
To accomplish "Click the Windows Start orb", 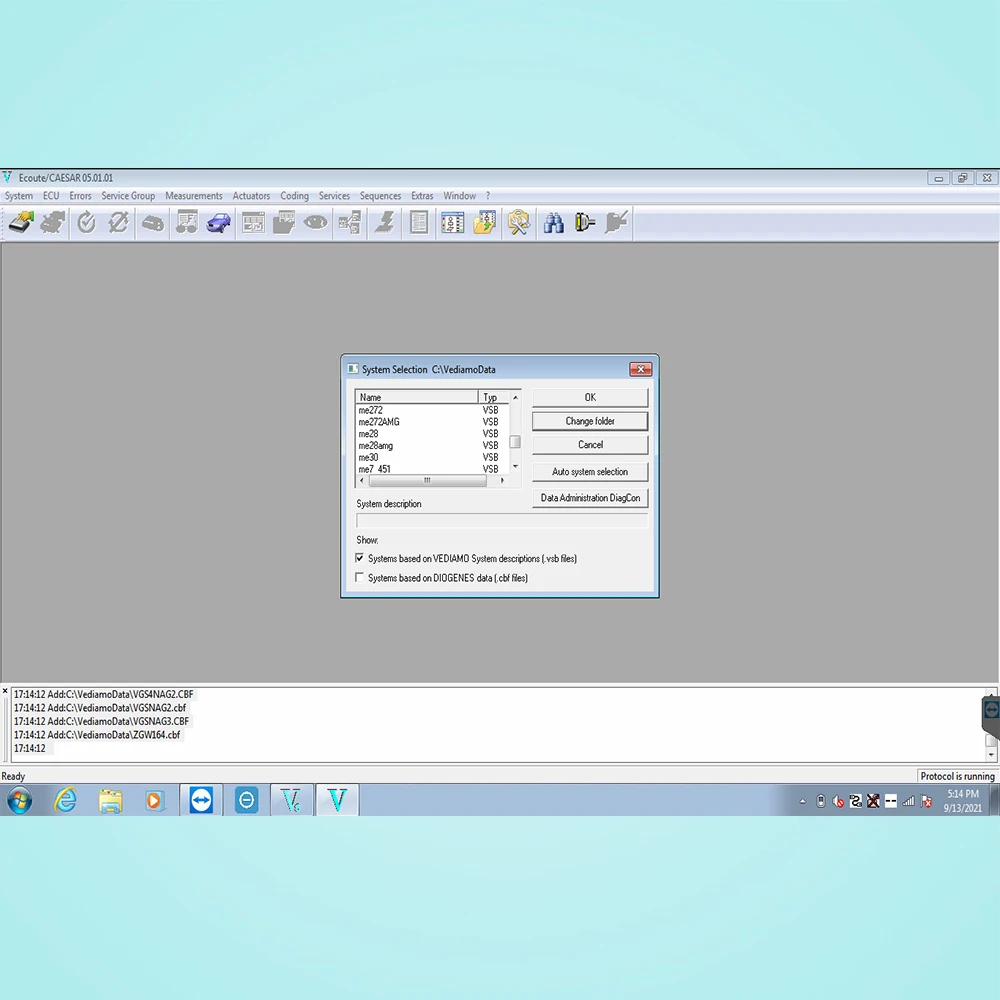I will click(x=19, y=800).
